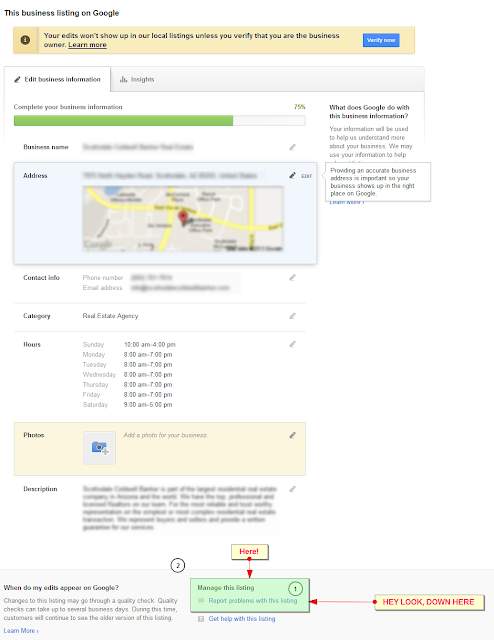The height and width of the screenshot is (640, 494).
Task: Click Saturday hours 9:00 am-5:00 pm
Action: coord(148,404)
